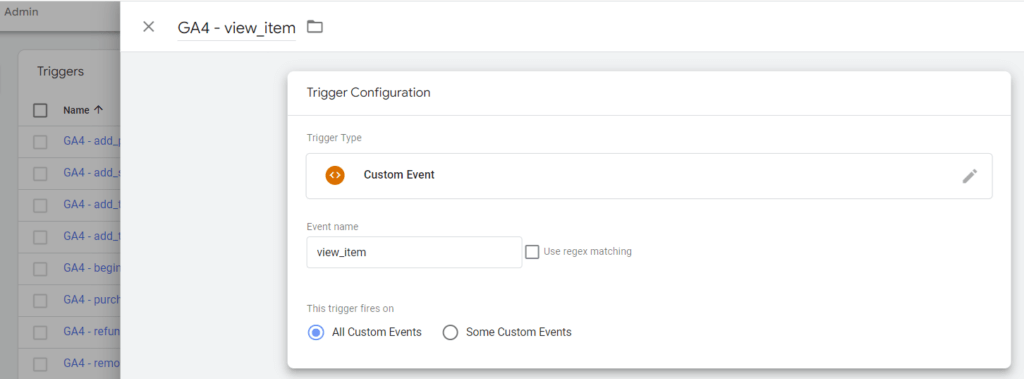Open the GA4 - add_s trigger link
The width and height of the screenshot is (1024, 379).
tap(91, 173)
